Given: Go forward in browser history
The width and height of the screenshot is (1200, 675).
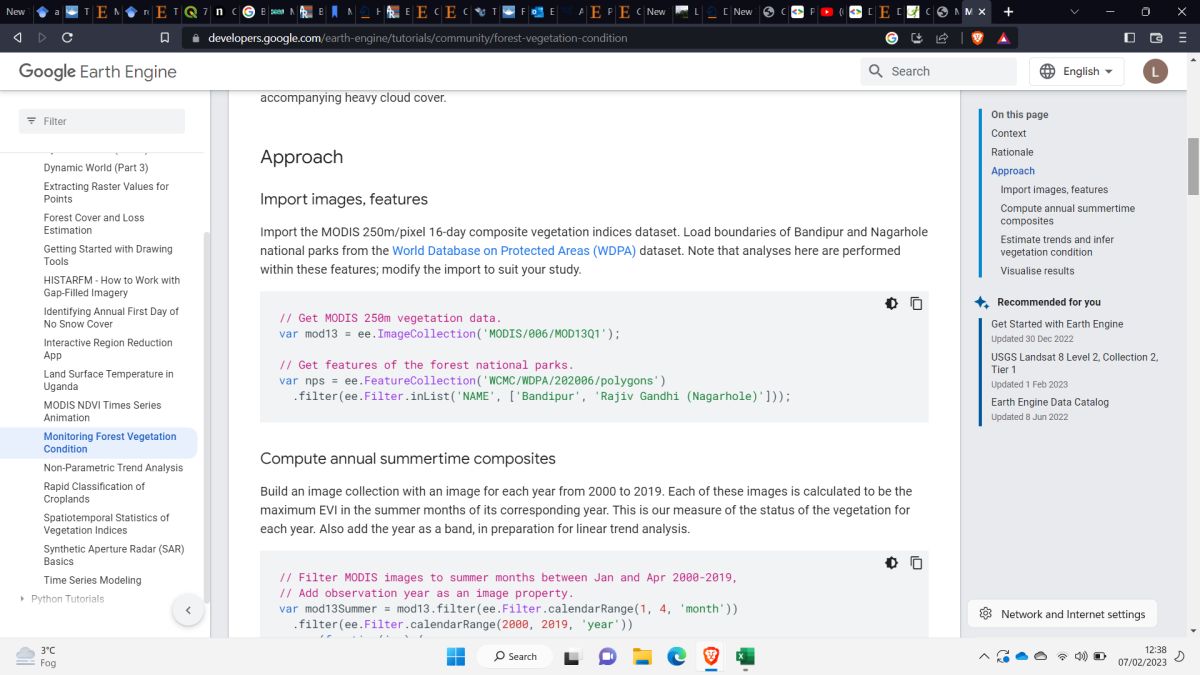Looking at the screenshot, I should (x=42, y=38).
